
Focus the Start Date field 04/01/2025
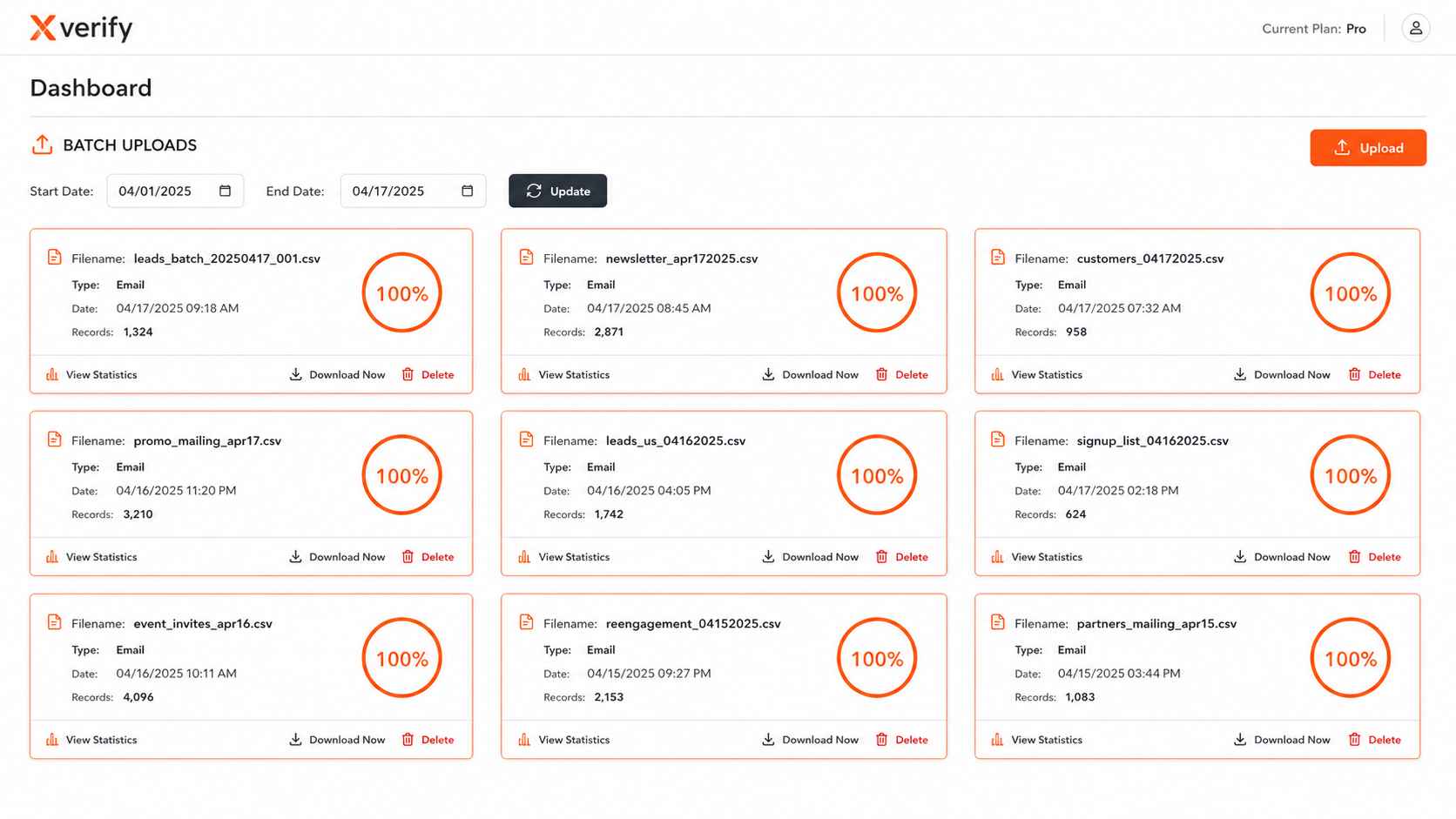175,191
